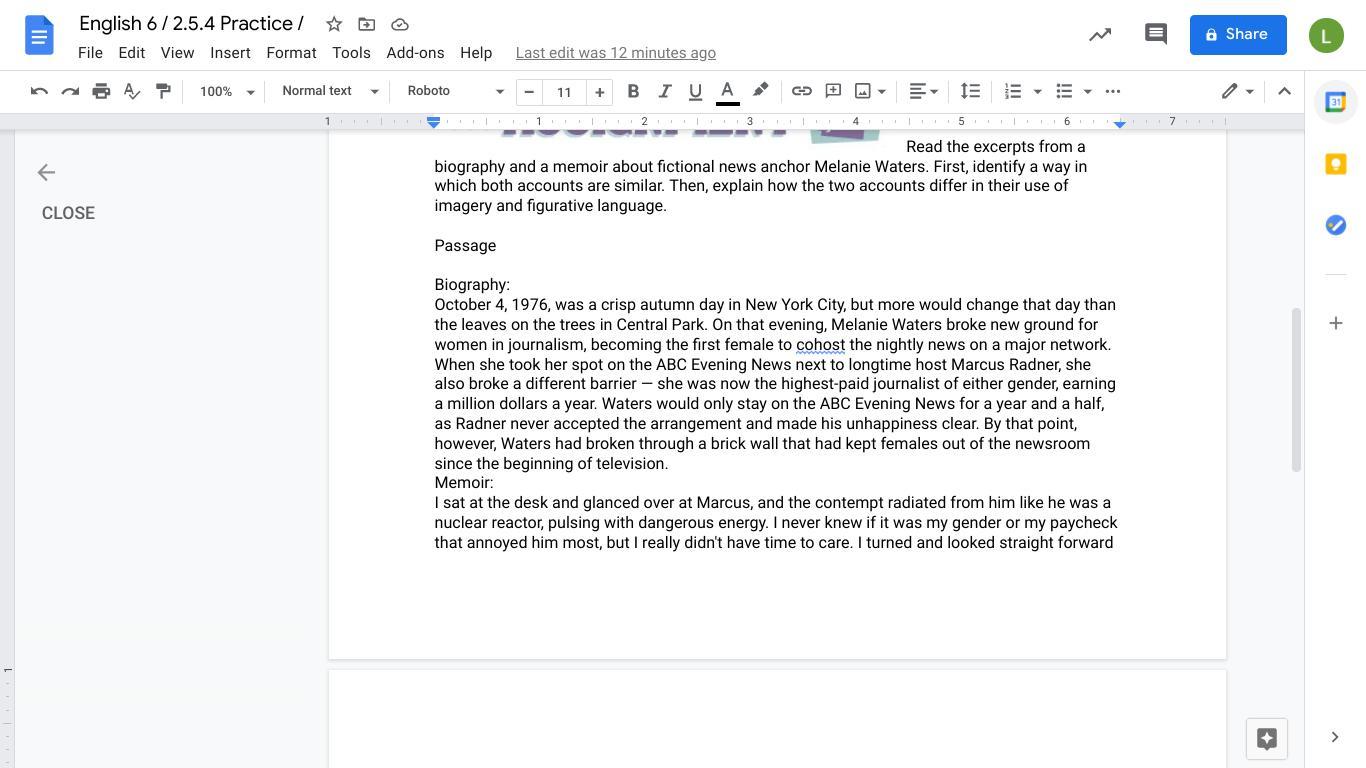This screenshot has height=768, width=1366.
Task: Open the Add-ons menu
Action: coord(415,53)
